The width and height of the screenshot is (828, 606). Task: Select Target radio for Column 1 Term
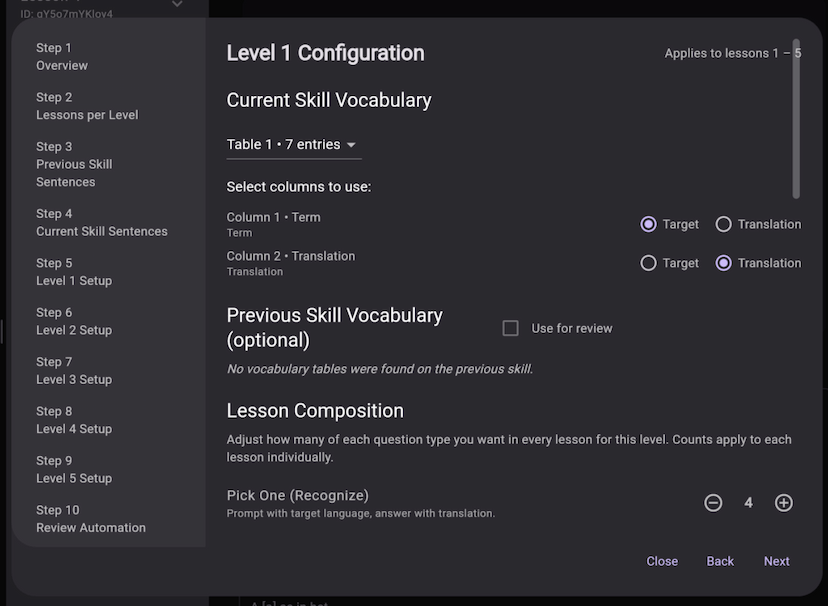coord(649,224)
